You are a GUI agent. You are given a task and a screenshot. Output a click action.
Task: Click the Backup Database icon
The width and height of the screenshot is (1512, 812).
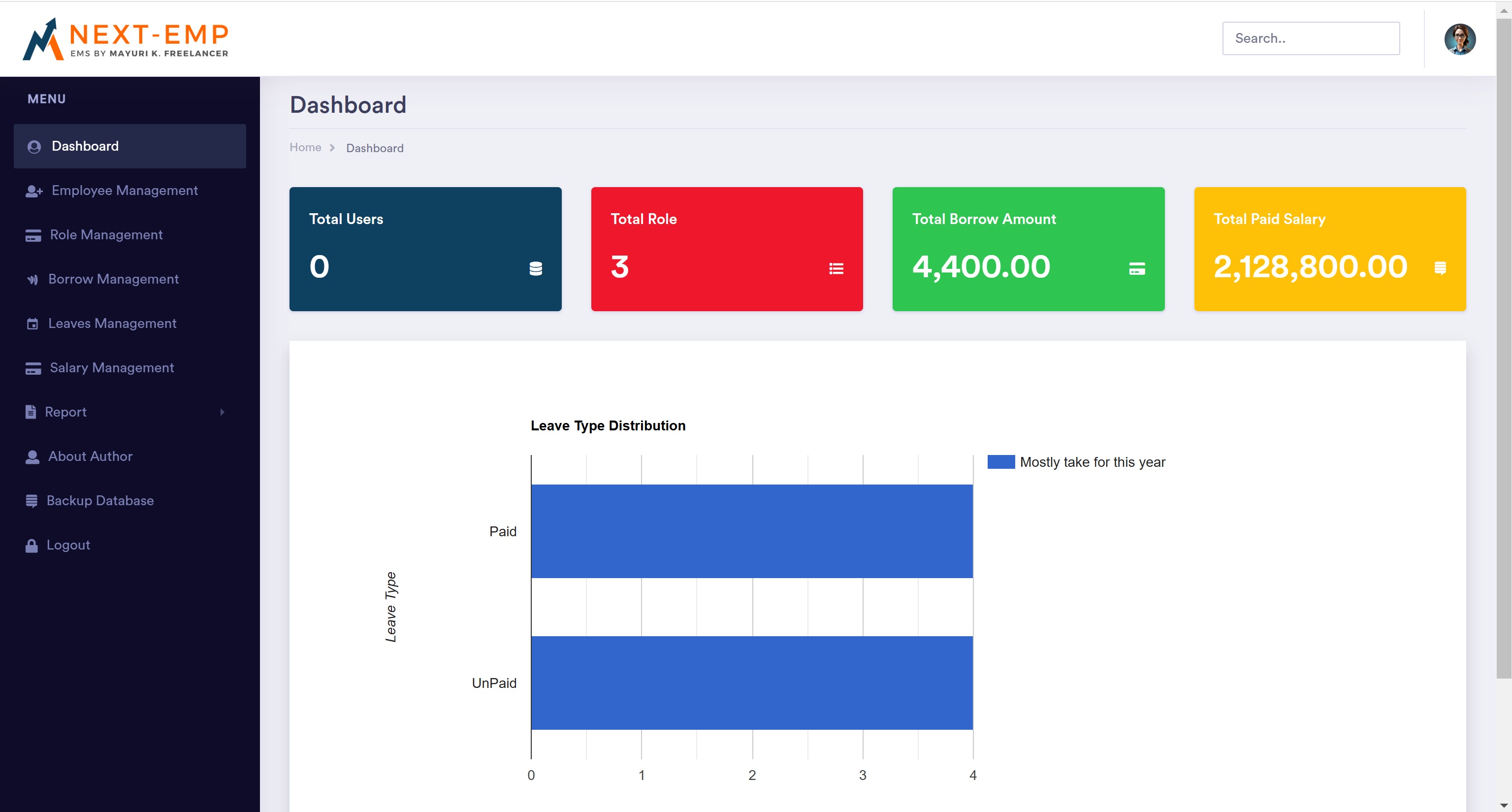coord(31,500)
